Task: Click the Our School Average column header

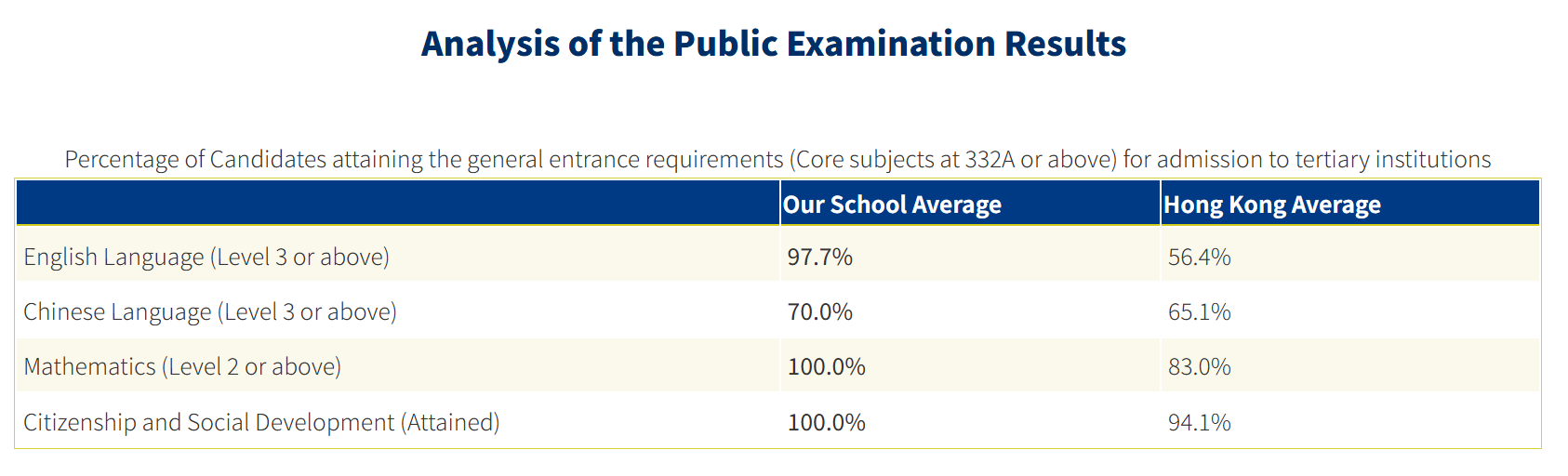Action: point(892,205)
